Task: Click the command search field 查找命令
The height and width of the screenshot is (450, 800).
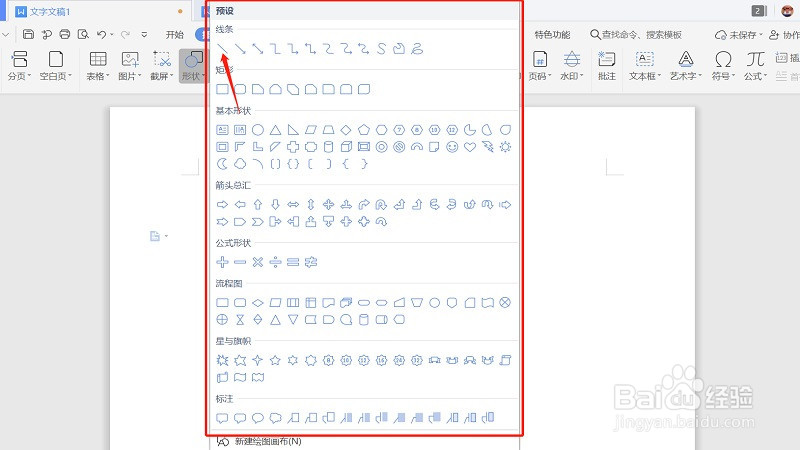Action: [x=636, y=35]
